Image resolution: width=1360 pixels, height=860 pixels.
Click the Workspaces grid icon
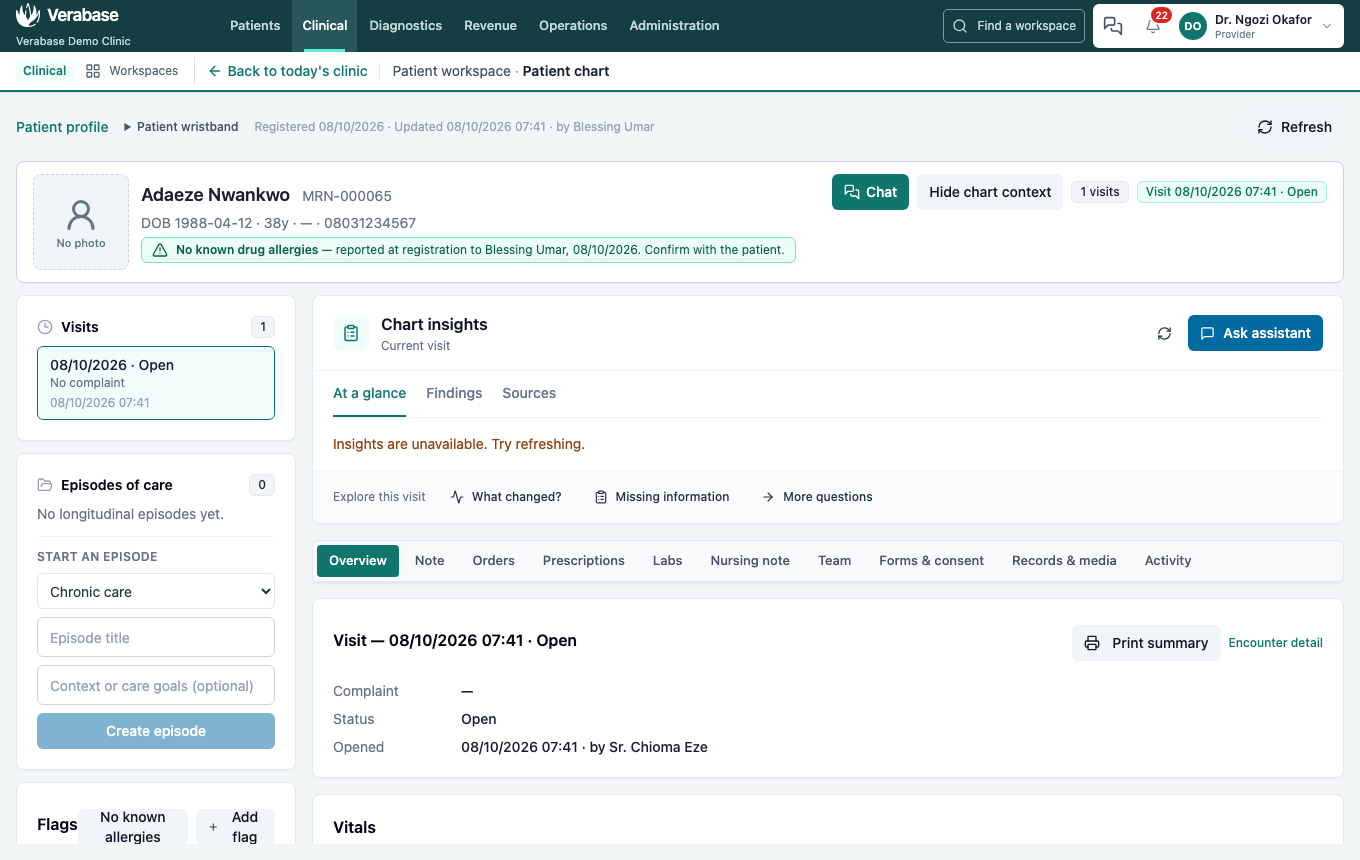coord(93,71)
